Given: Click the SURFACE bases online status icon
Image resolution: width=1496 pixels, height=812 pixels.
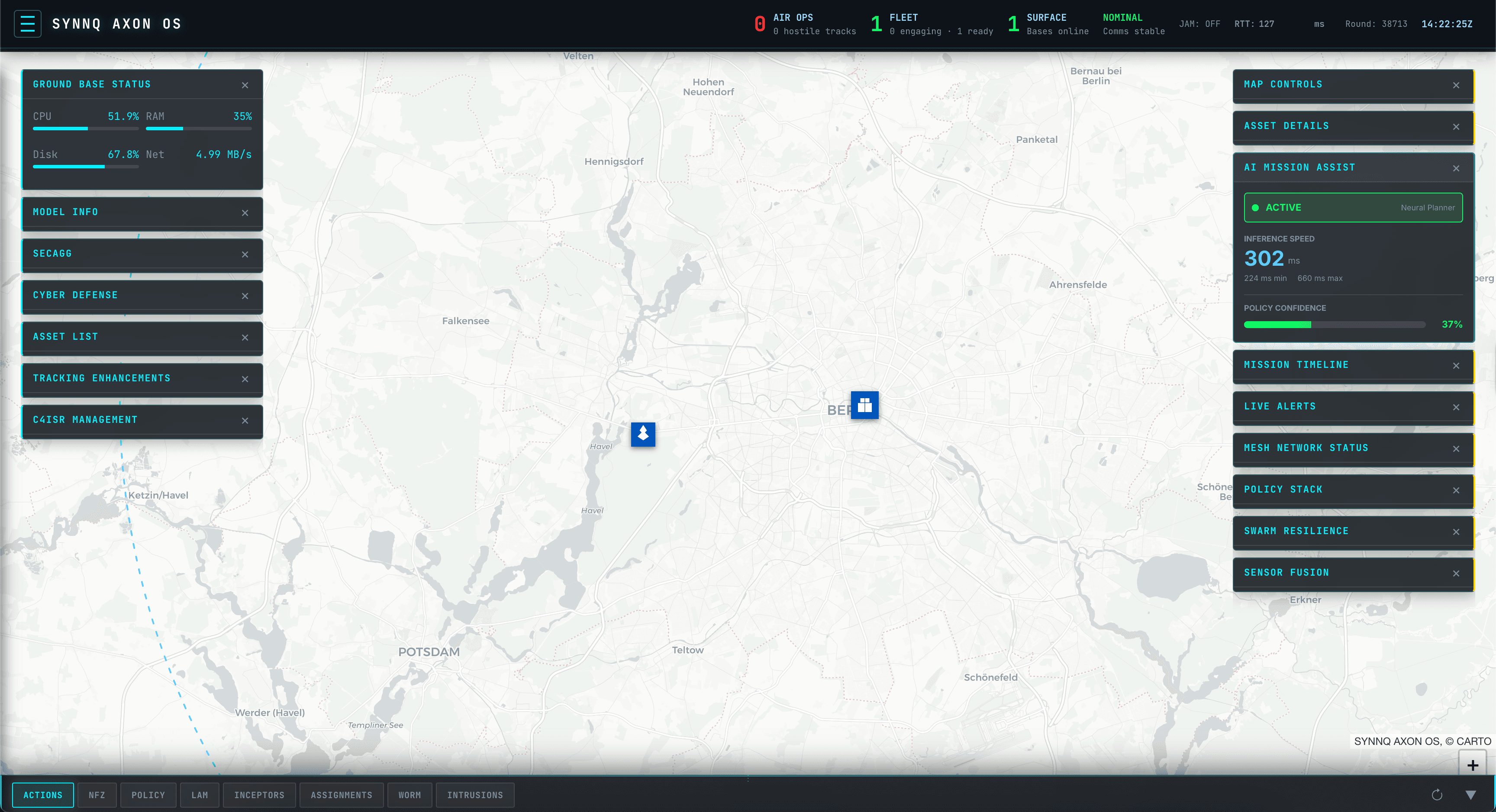Looking at the screenshot, I should click(x=1013, y=23).
